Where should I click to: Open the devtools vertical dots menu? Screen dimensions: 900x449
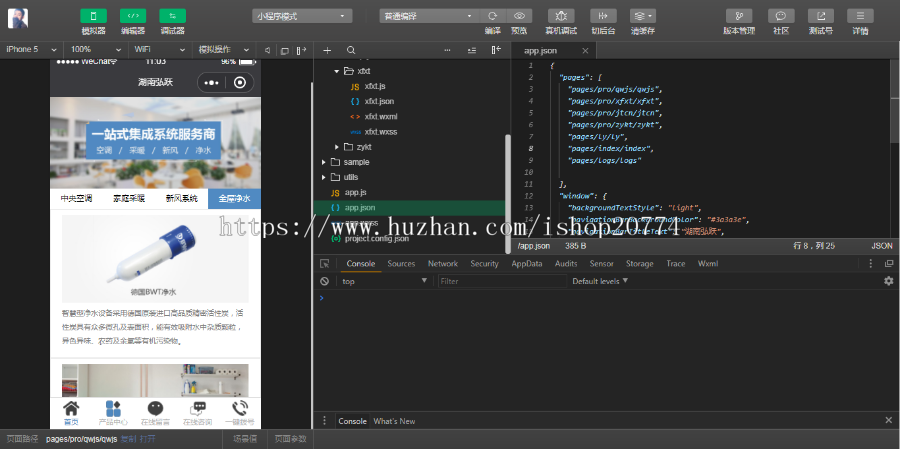point(871,264)
